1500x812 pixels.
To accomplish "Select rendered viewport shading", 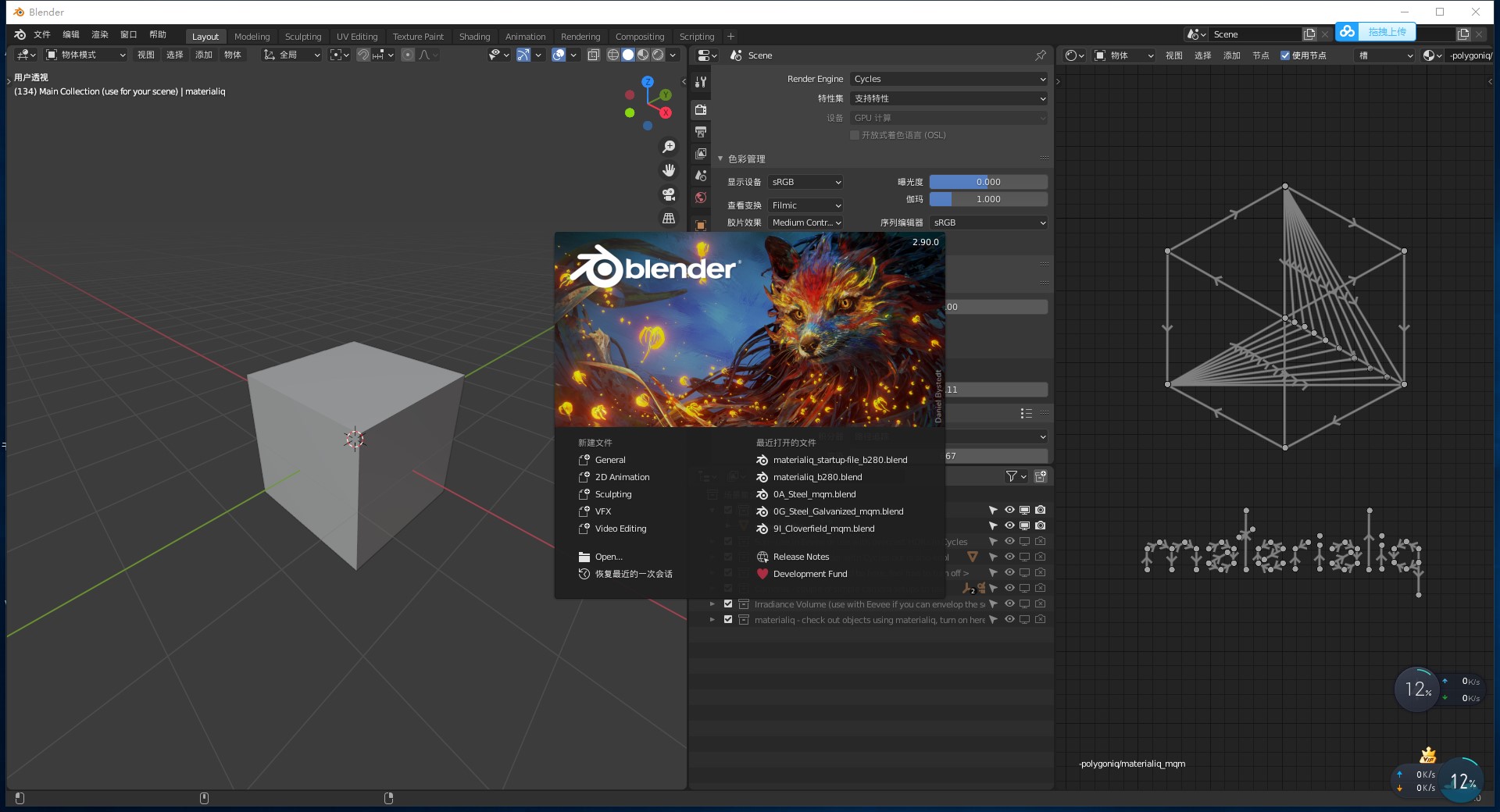I will 658,55.
